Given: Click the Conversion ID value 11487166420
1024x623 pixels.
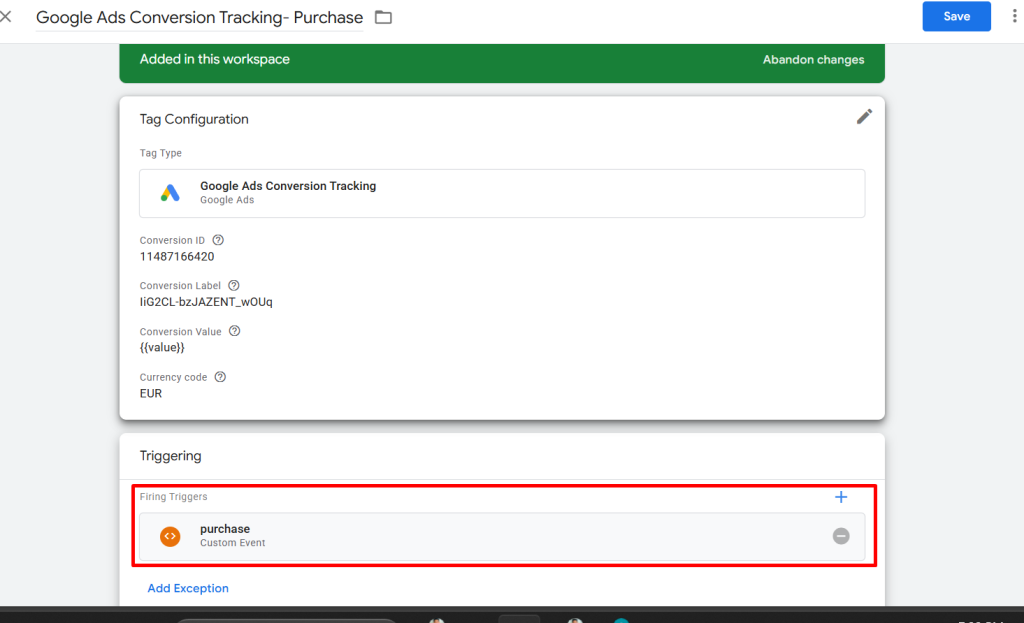Looking at the screenshot, I should coord(177,257).
